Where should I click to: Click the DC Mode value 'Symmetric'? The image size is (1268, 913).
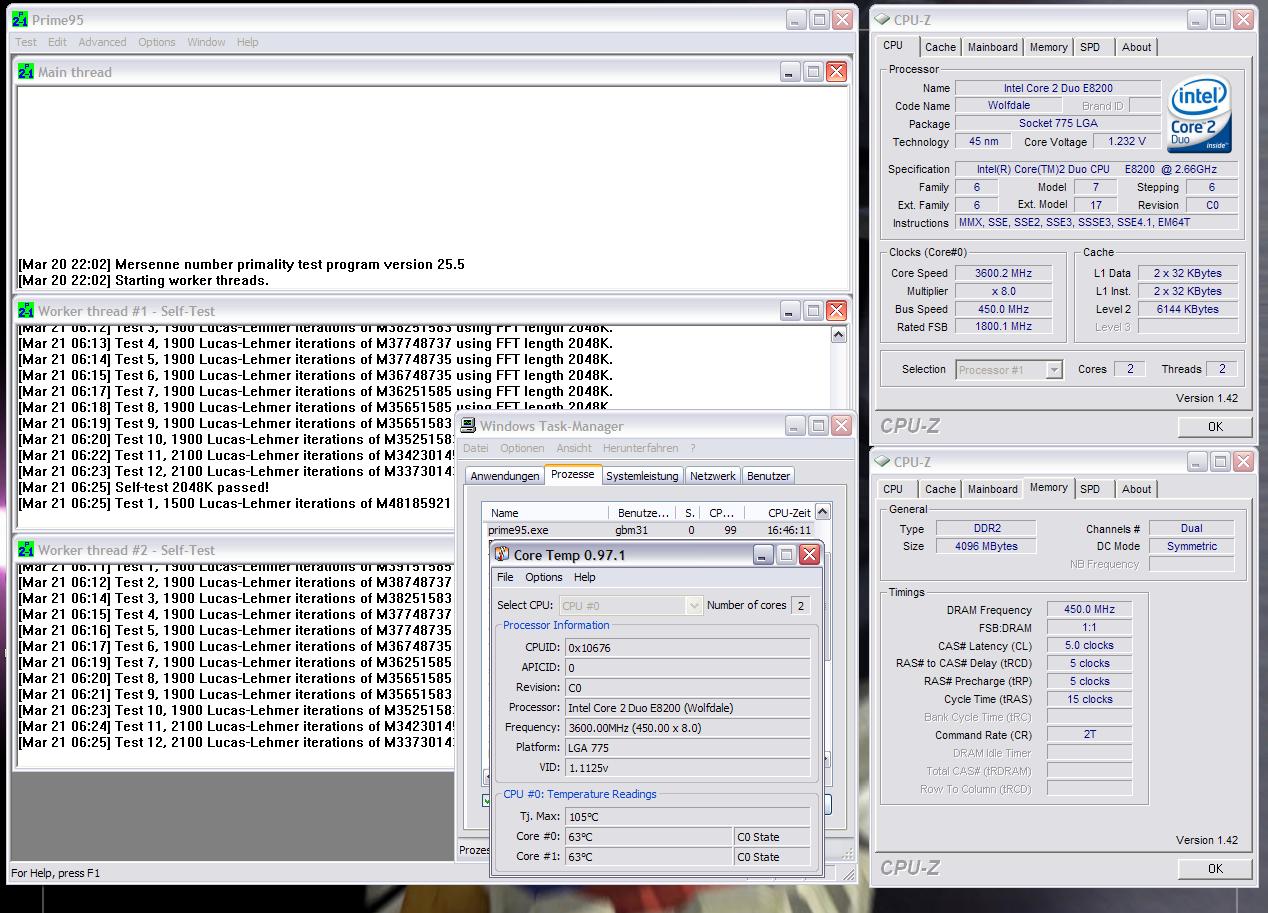[1192, 546]
